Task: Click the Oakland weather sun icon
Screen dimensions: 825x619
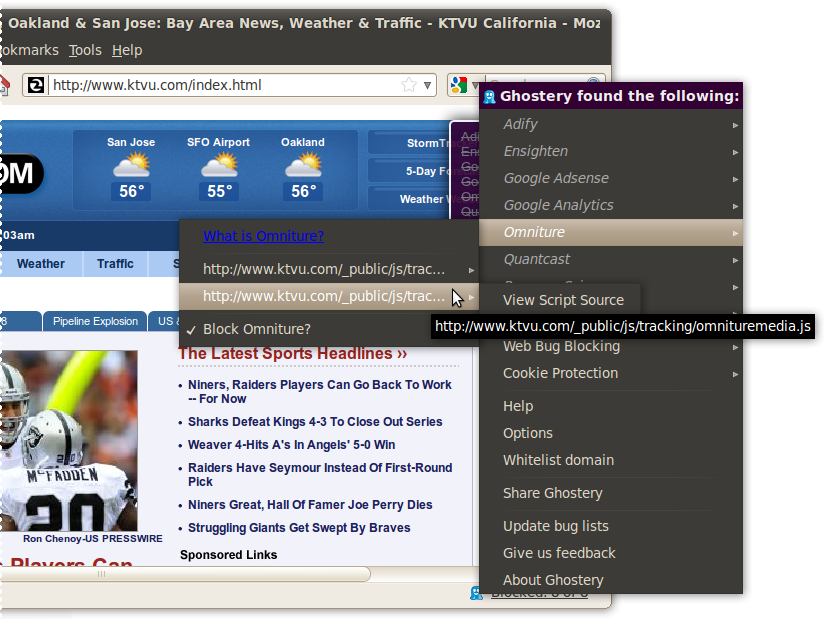Action: [304, 164]
